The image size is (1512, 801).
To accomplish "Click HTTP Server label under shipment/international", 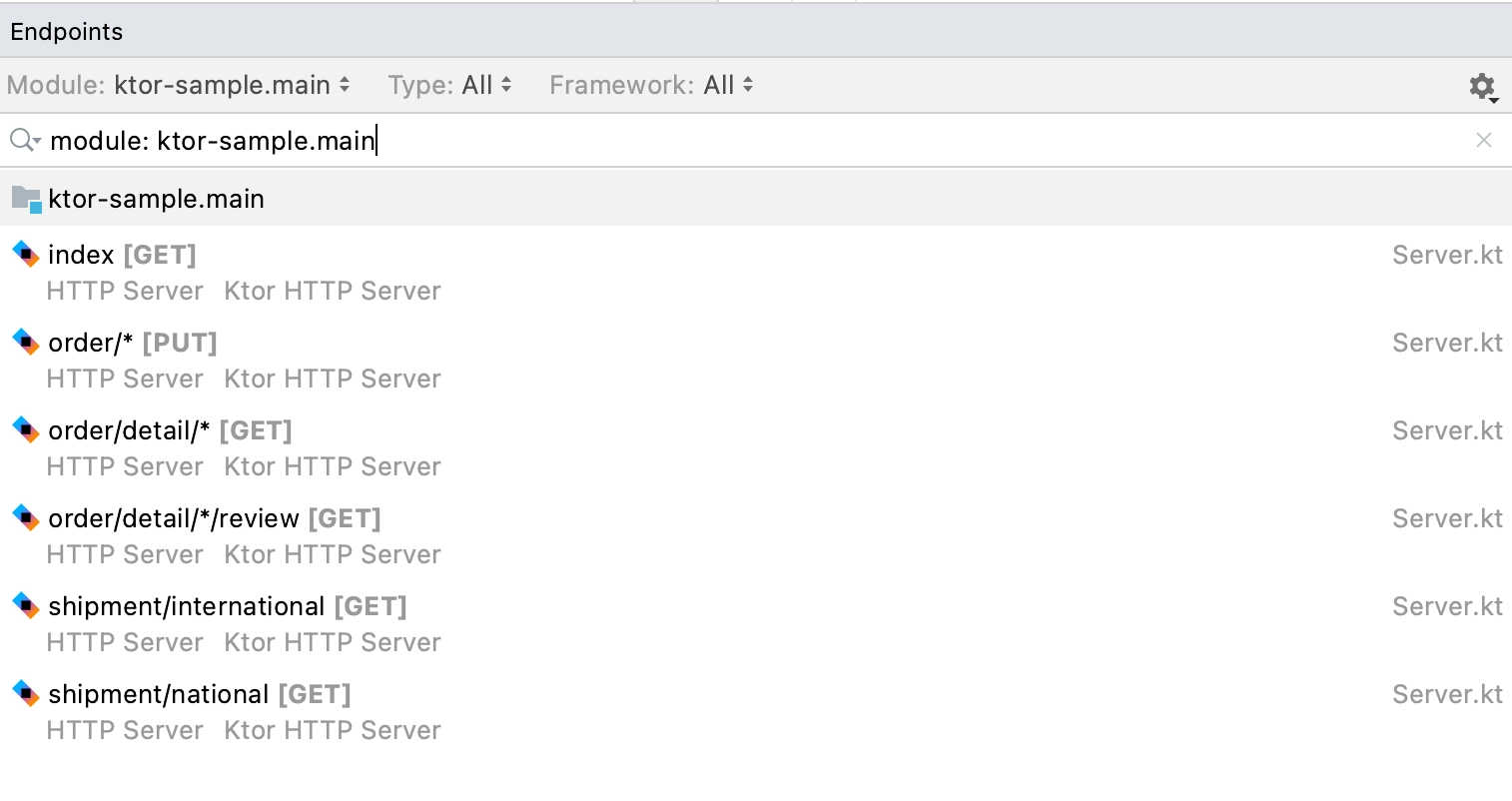I will (125, 642).
